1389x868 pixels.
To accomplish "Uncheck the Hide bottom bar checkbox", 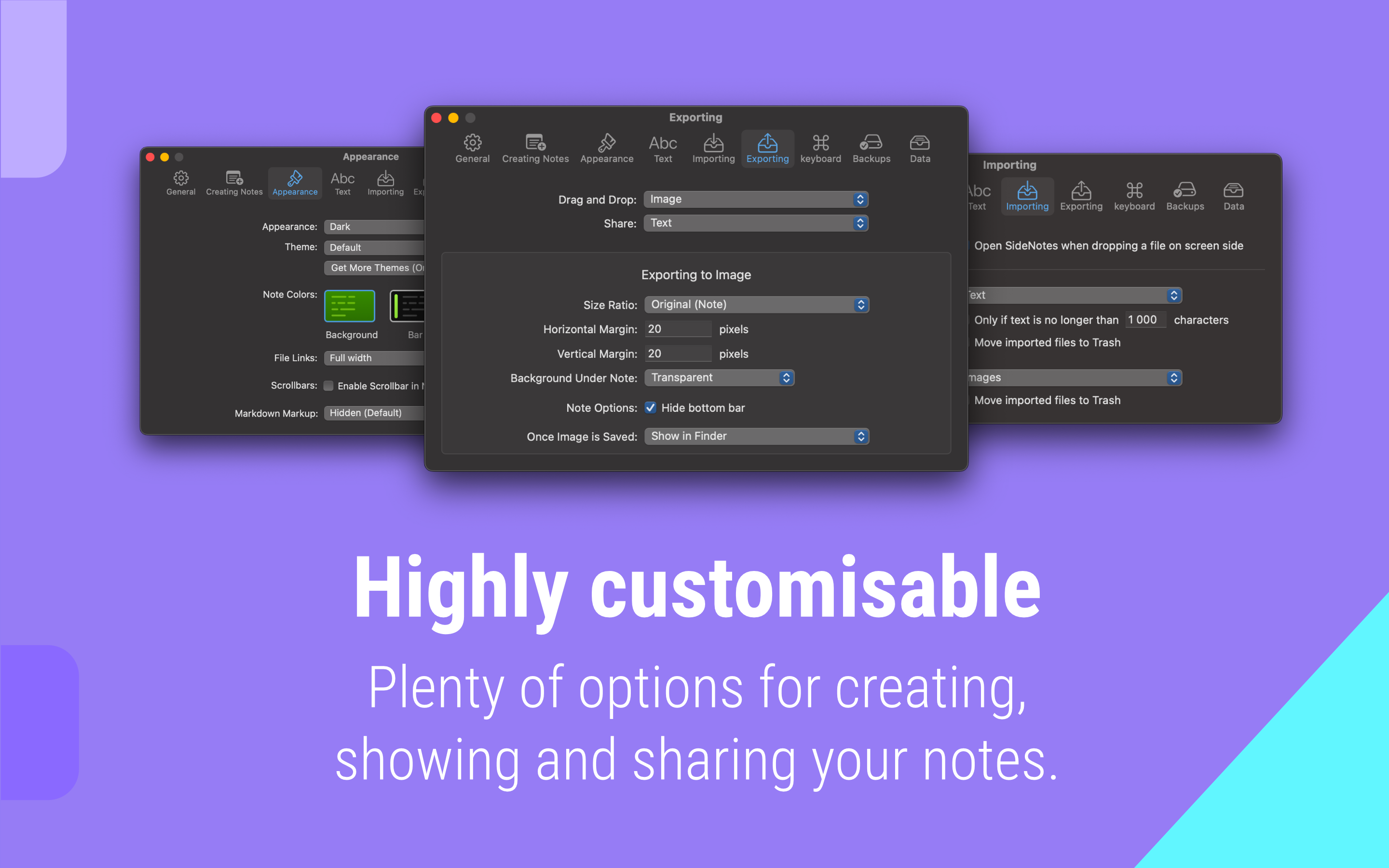I will pos(650,407).
